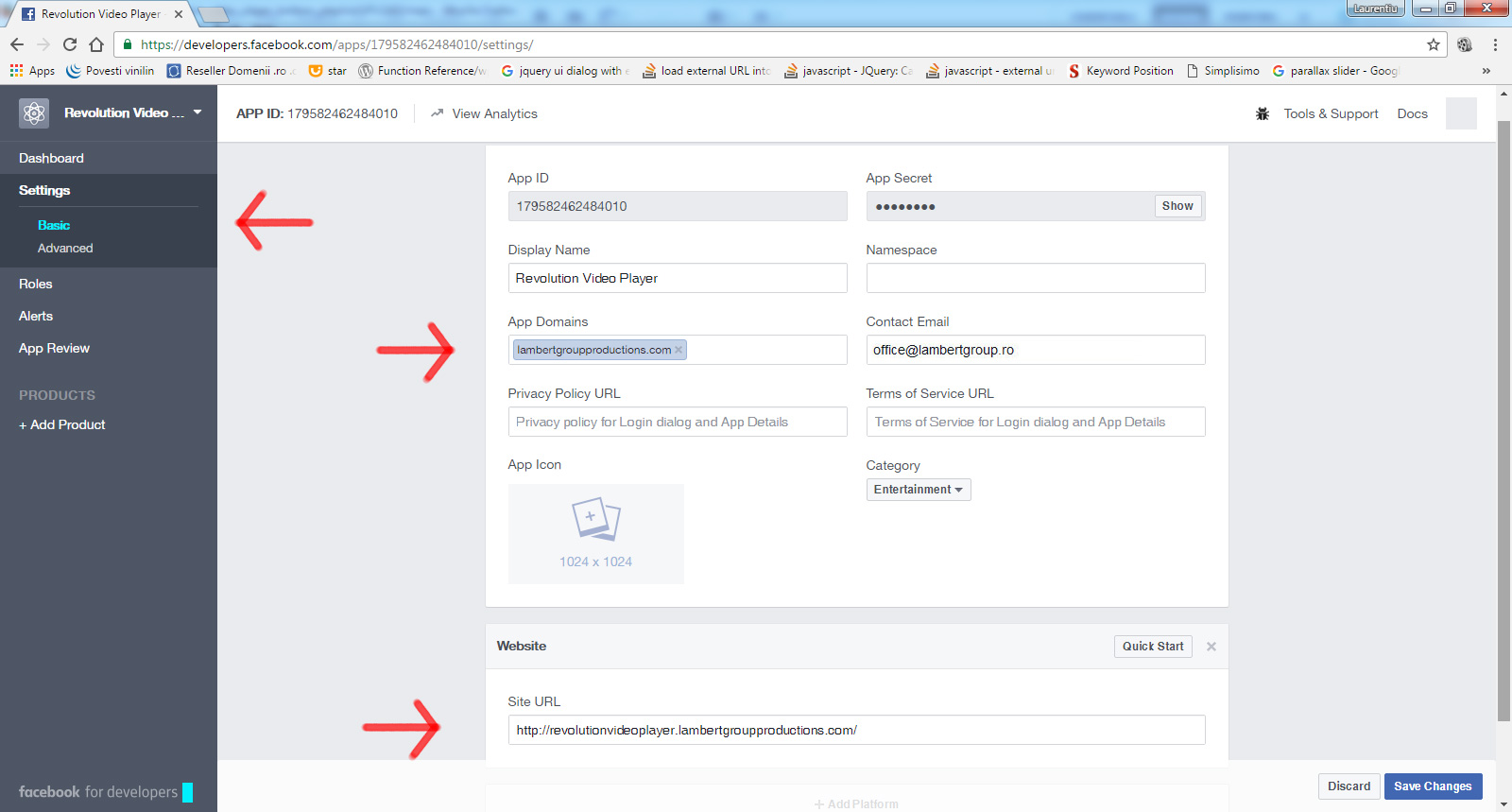Open Chrome's three-dot menu
This screenshot has height=812, width=1512.
tap(1495, 44)
